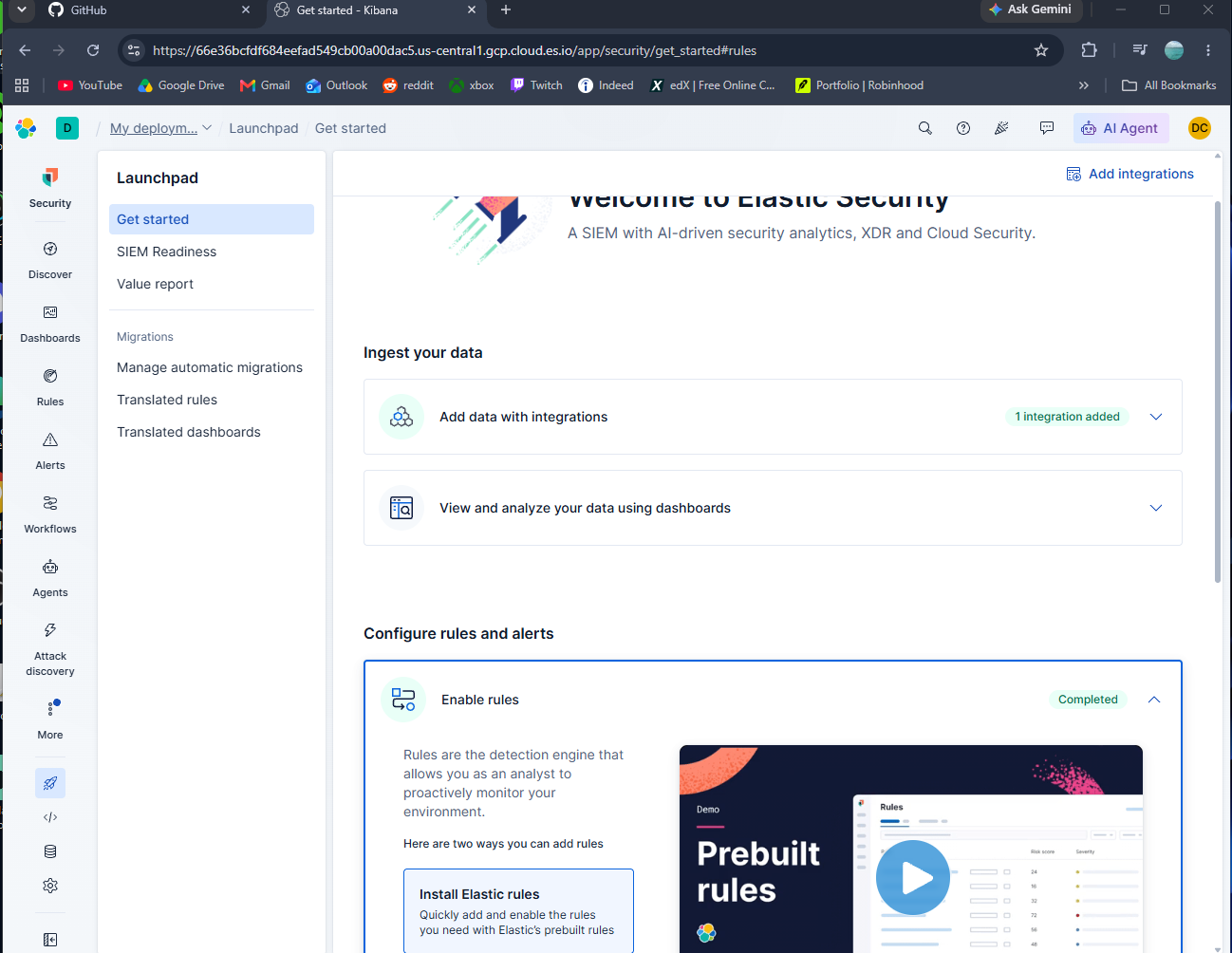Image resolution: width=1232 pixels, height=953 pixels.
Task: Open the tab search dropdown arrow
Action: click(x=21, y=9)
